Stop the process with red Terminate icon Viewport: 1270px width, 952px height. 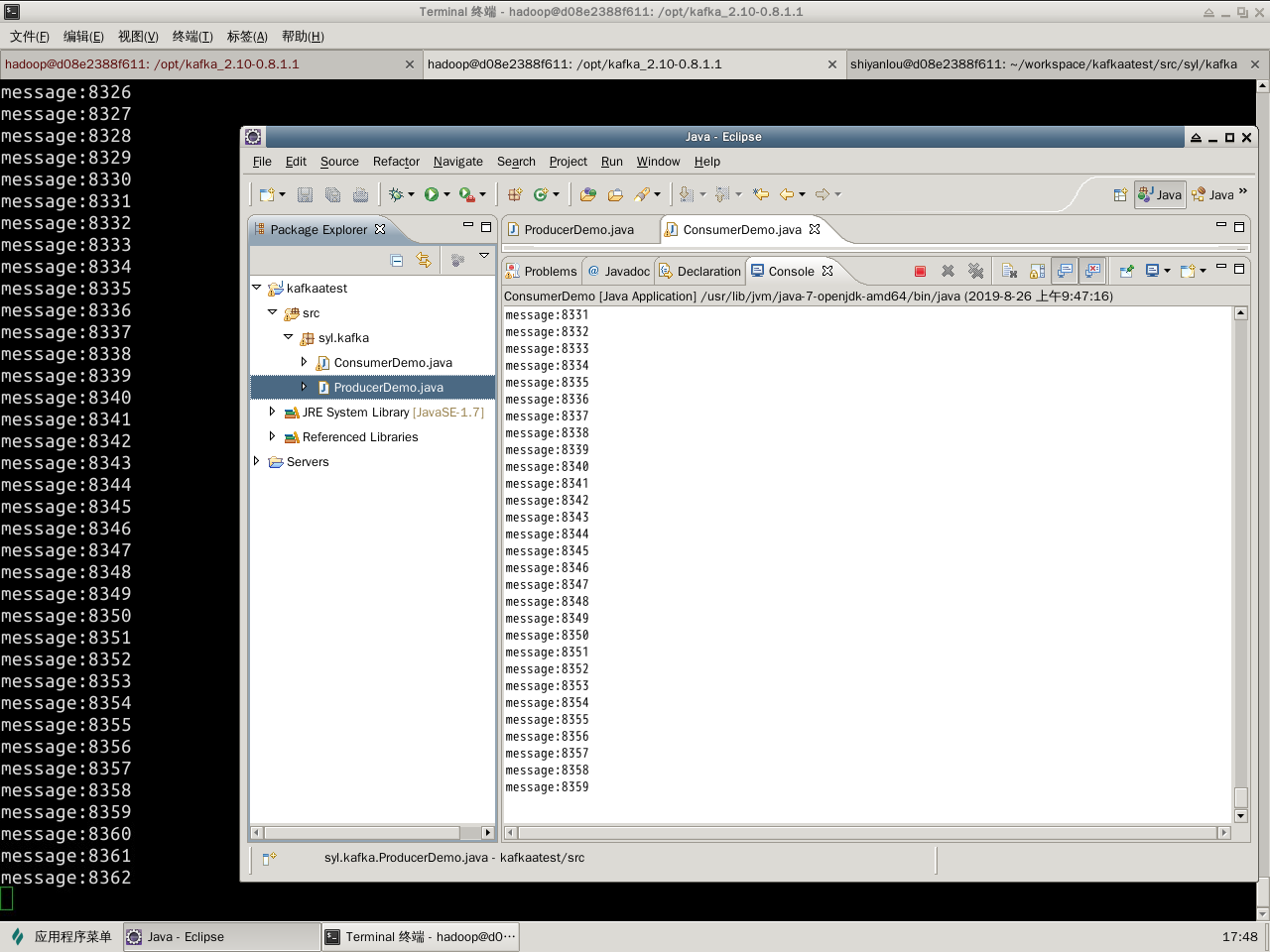tap(920, 271)
